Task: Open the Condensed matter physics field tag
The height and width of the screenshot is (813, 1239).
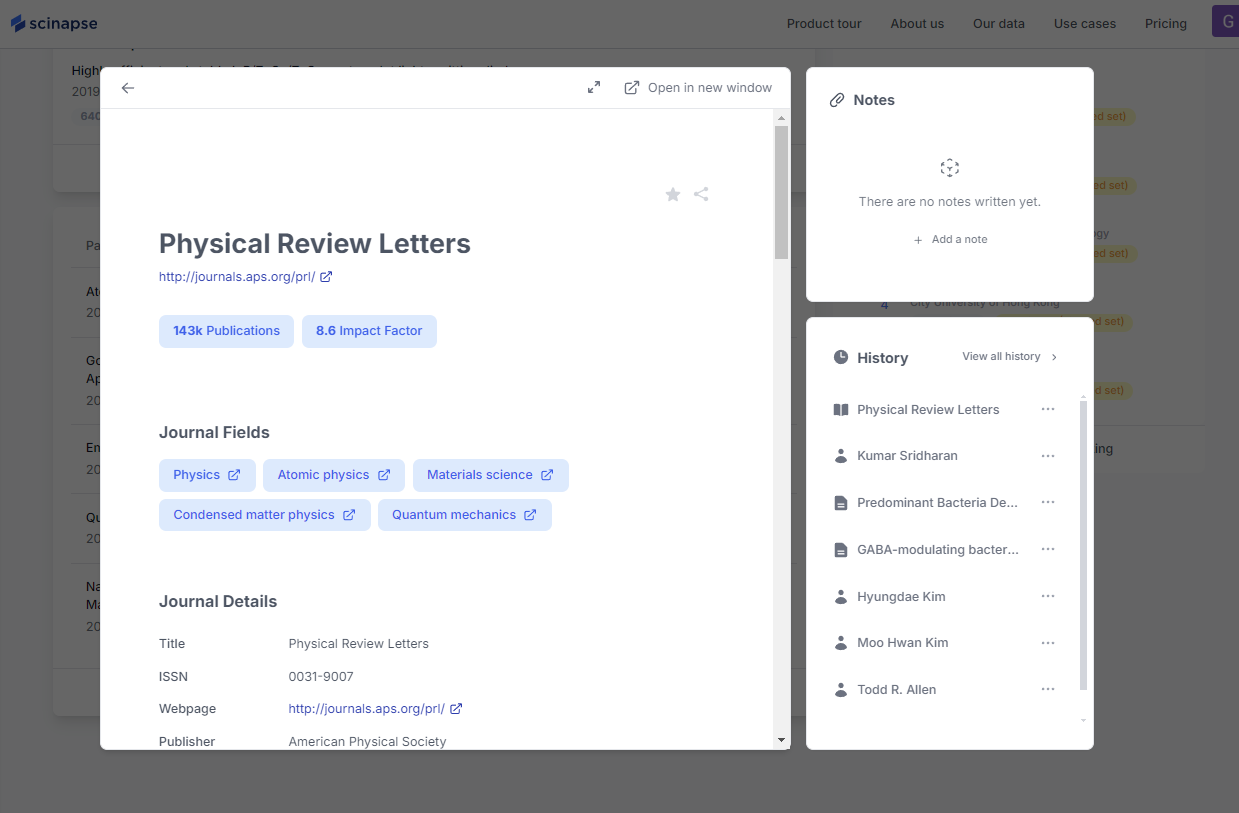Action: [x=265, y=515]
